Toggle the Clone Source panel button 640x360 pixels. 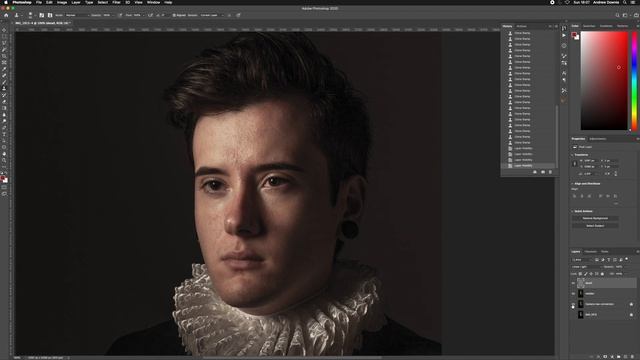(x=50, y=15)
